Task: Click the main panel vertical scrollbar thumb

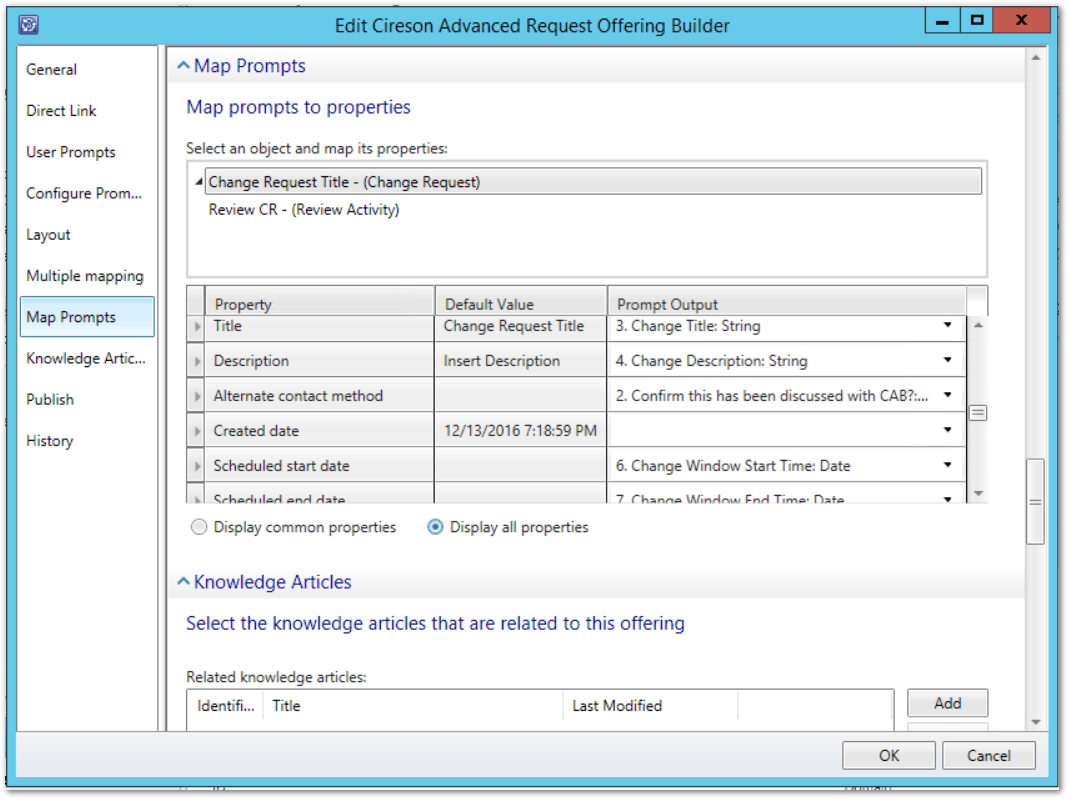Action: click(x=1035, y=502)
